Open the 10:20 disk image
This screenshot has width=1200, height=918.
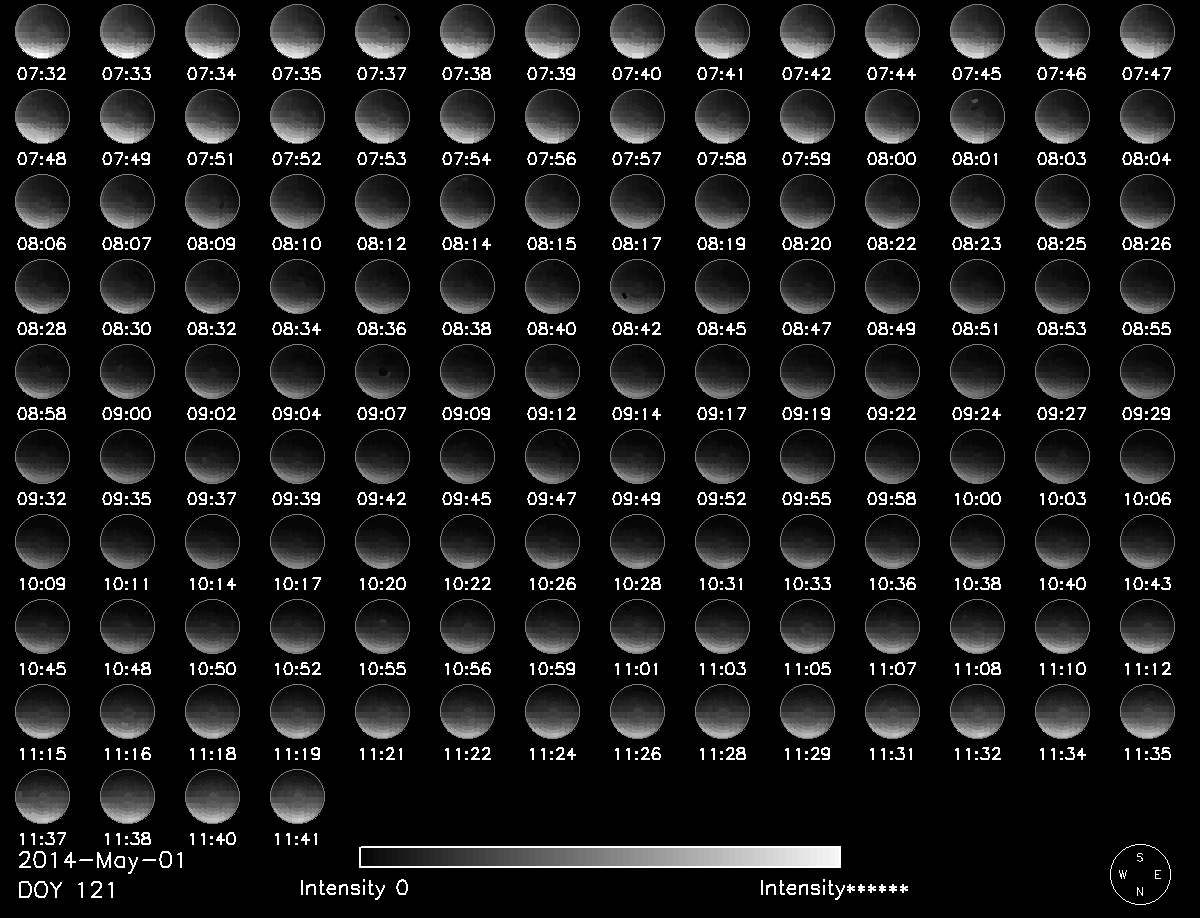[x=382, y=542]
